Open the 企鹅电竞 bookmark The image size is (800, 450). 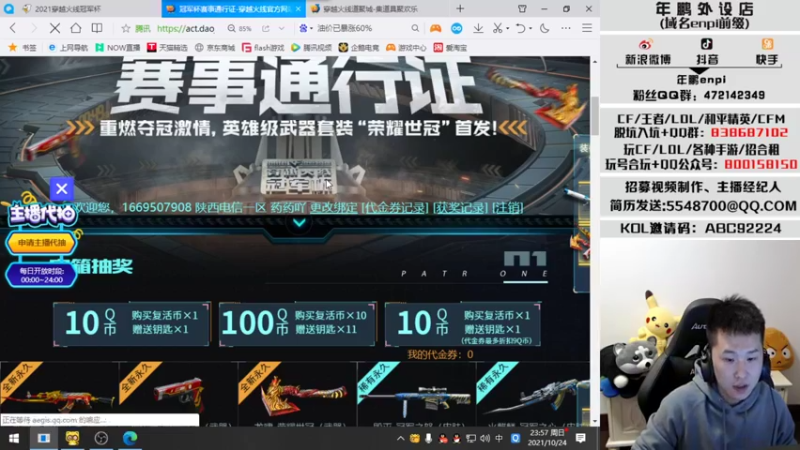[x=359, y=47]
